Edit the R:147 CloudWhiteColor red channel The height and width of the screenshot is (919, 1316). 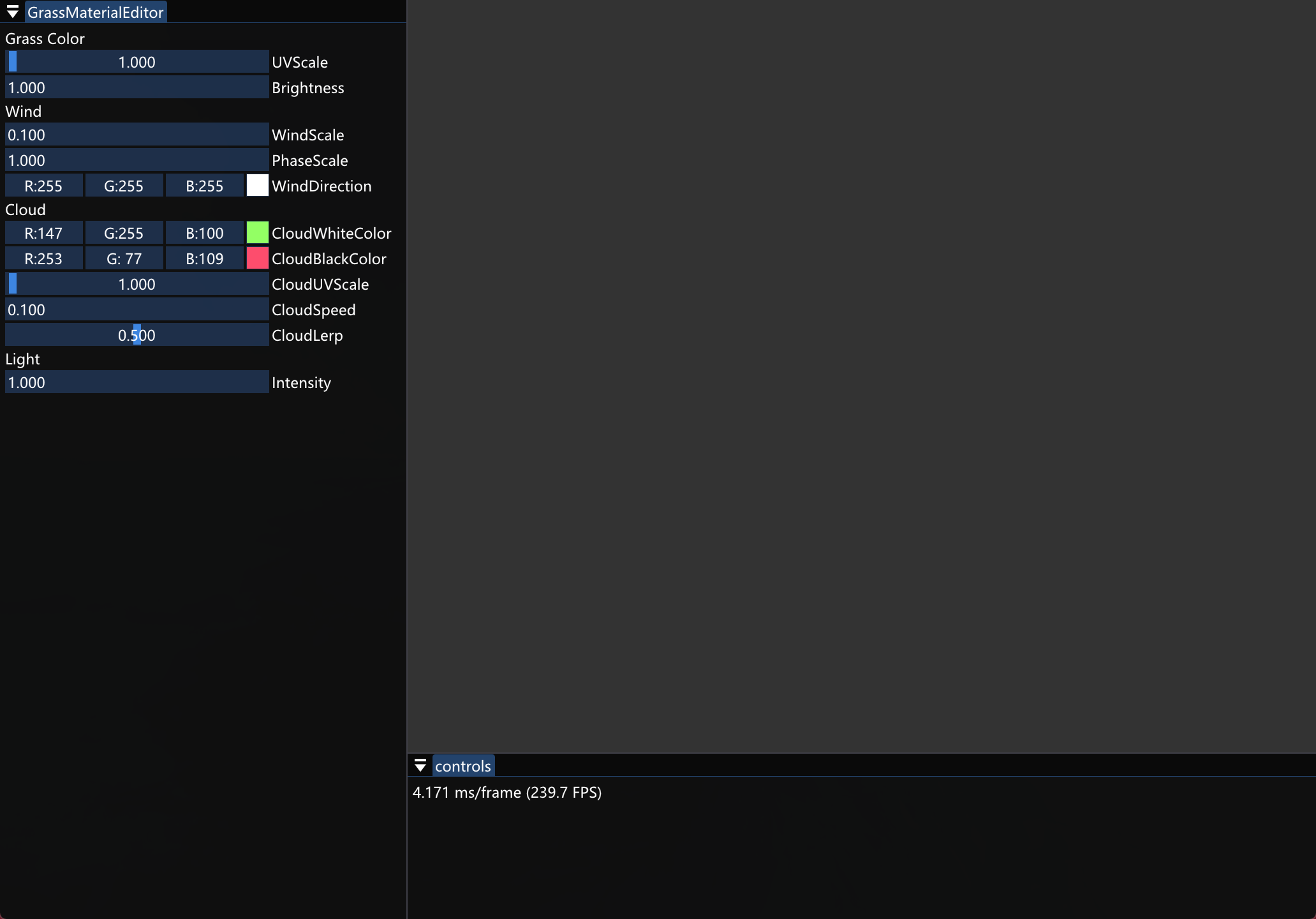(x=43, y=232)
